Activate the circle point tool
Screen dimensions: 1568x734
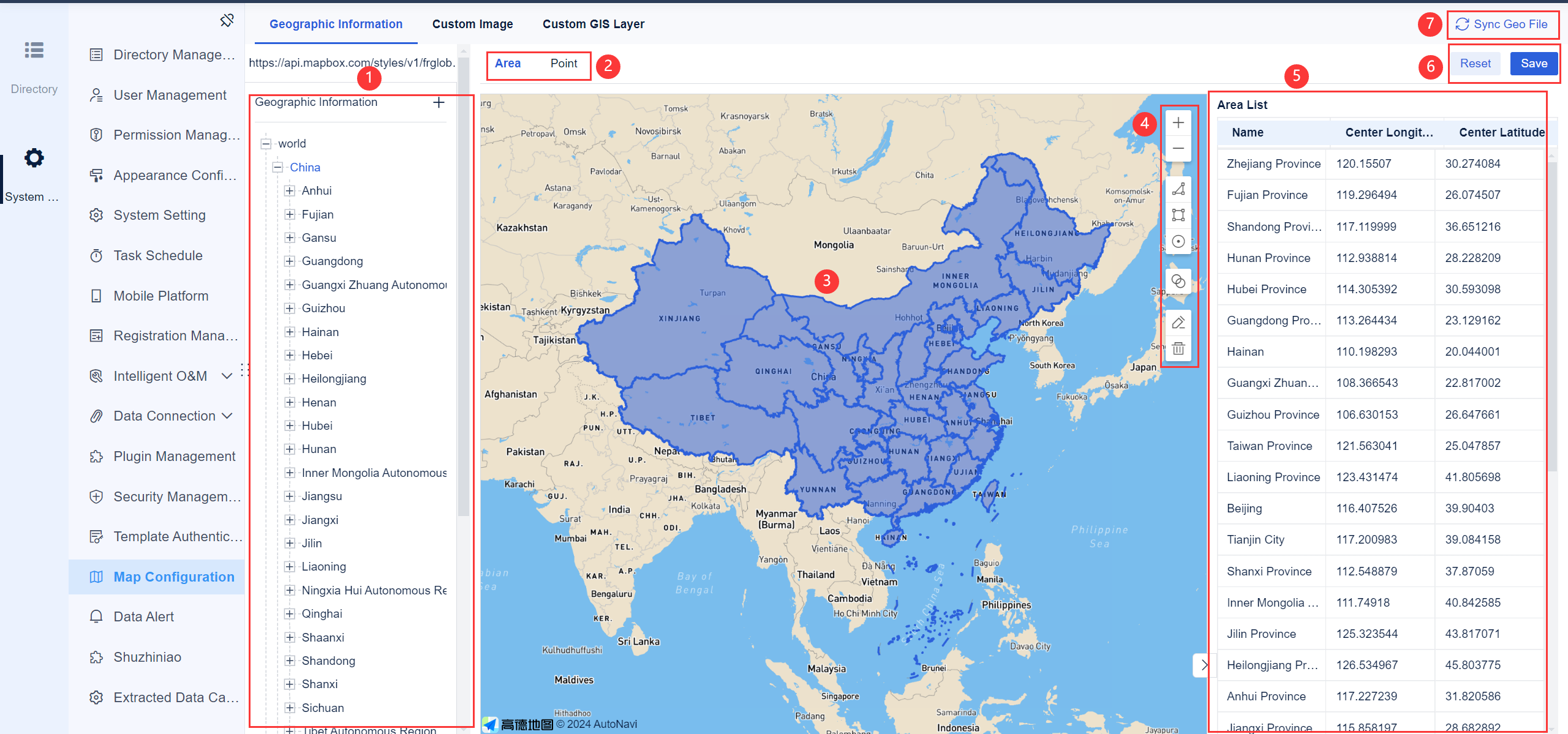[x=1178, y=241]
